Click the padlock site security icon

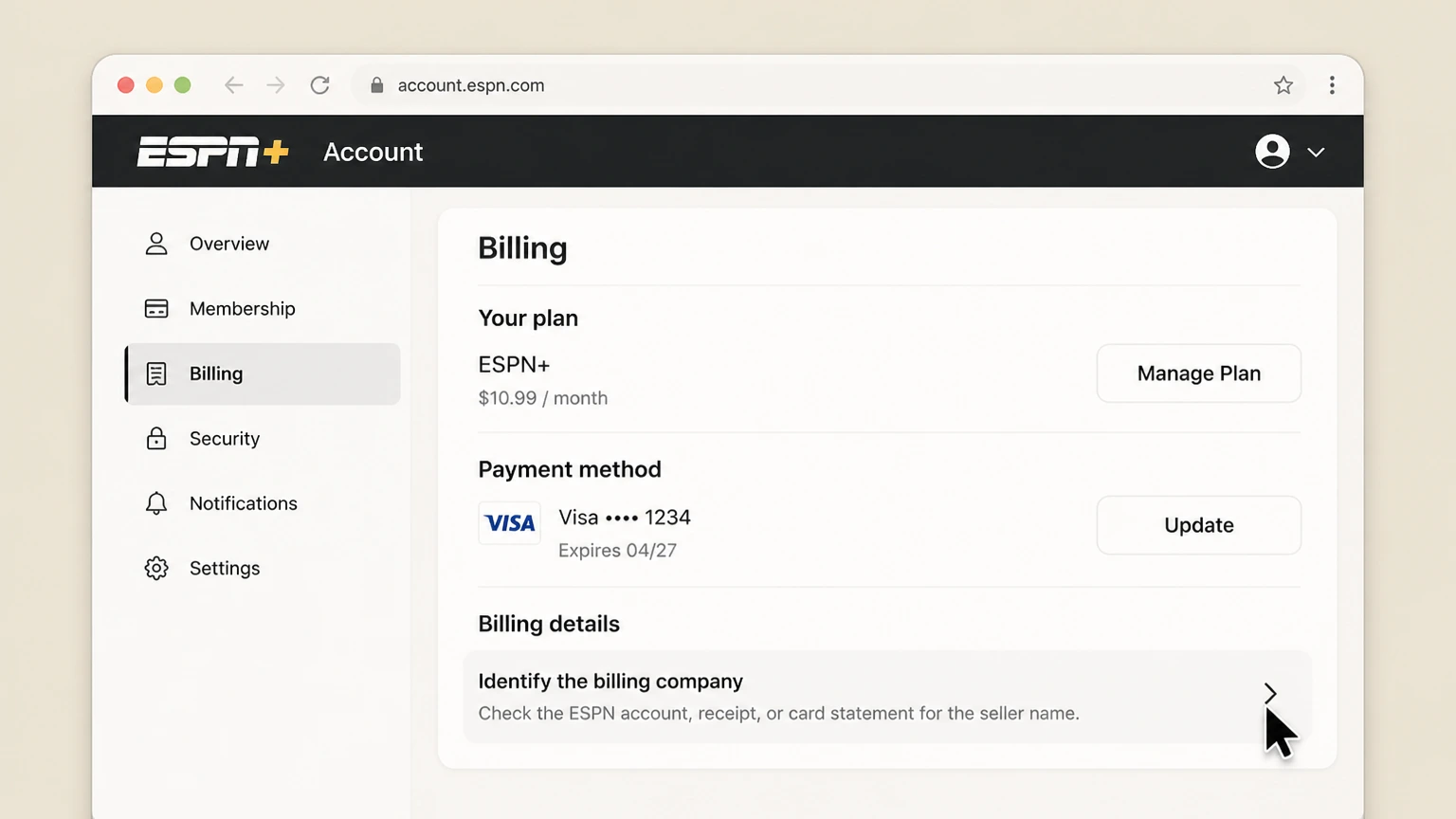point(377,85)
